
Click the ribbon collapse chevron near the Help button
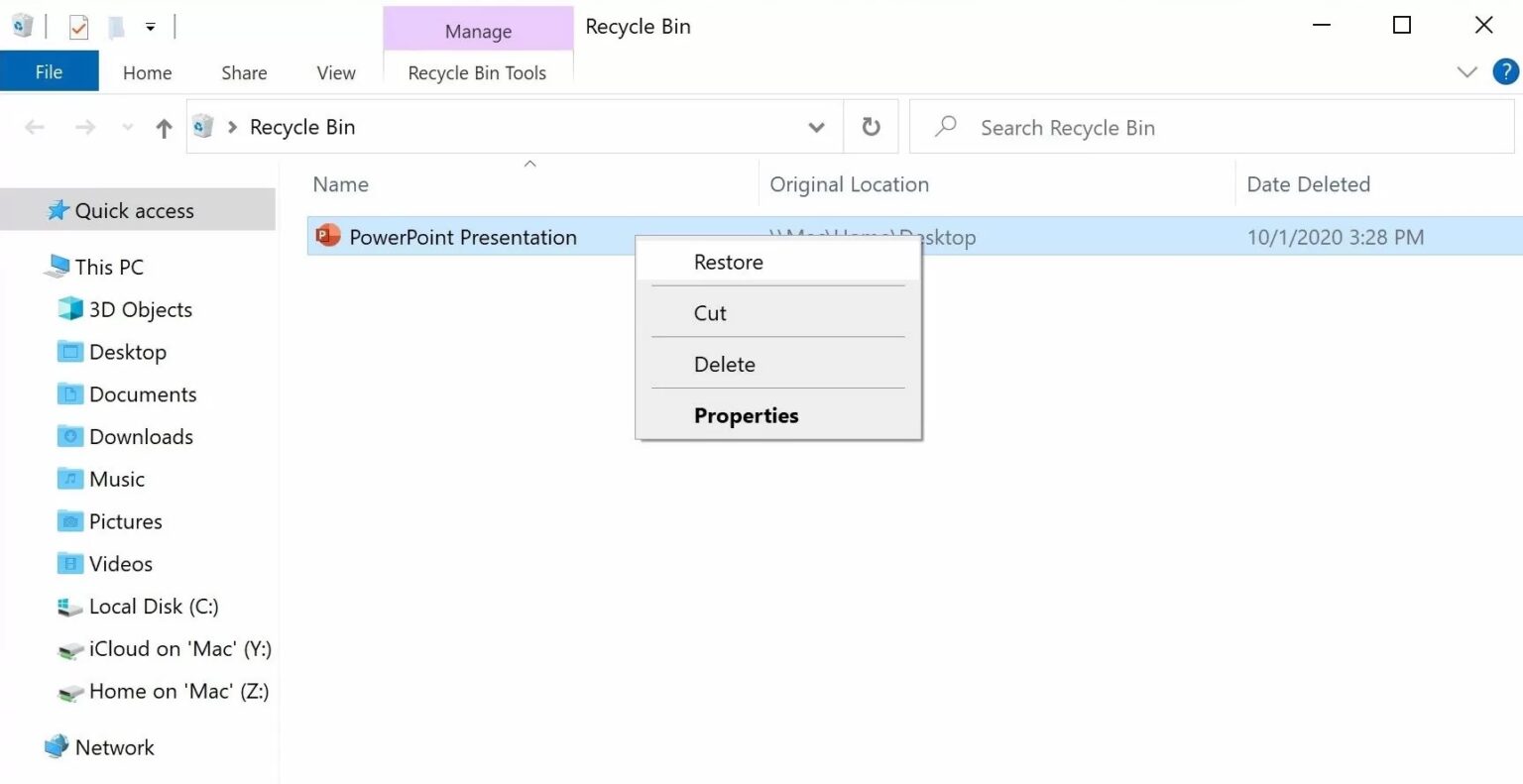click(x=1466, y=71)
